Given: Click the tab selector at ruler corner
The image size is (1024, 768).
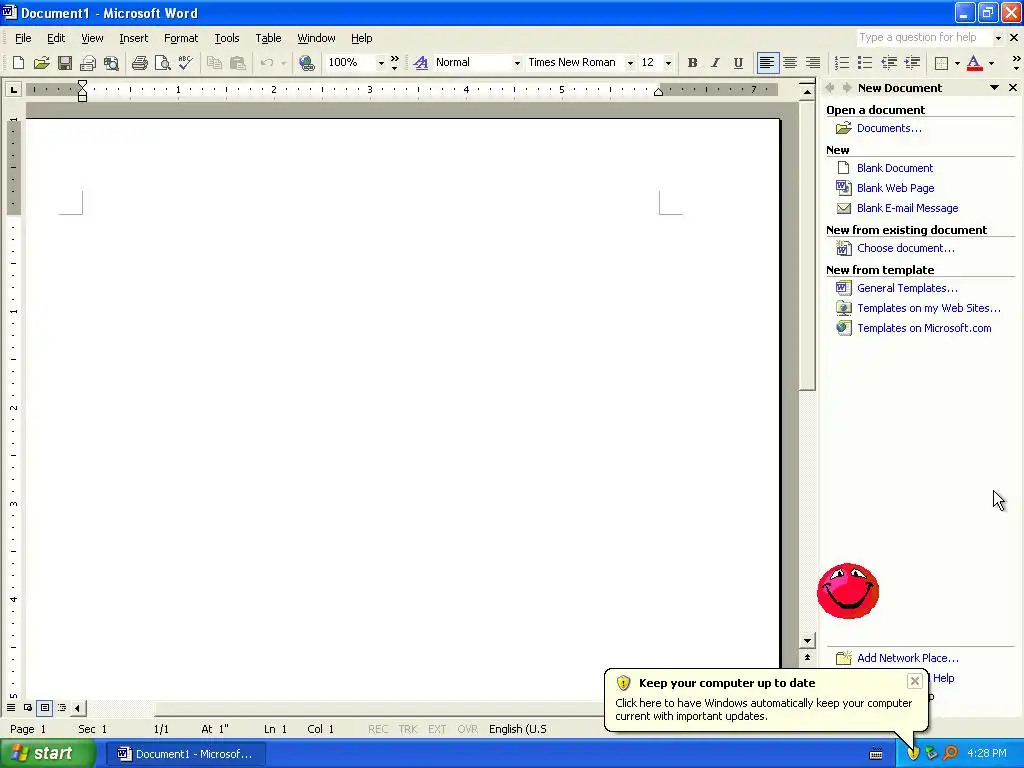Looking at the screenshot, I should (13, 89).
